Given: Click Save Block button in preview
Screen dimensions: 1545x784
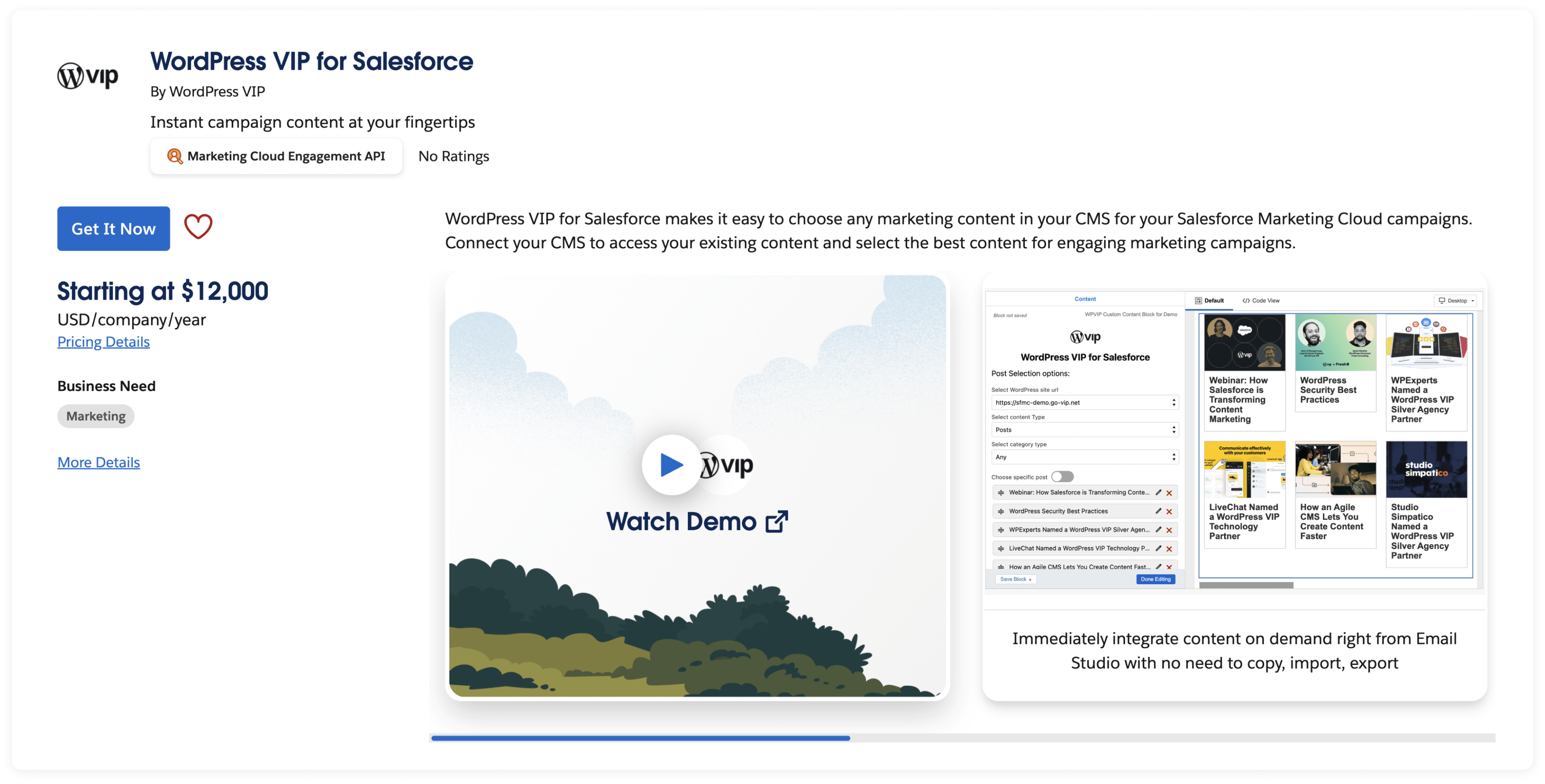Looking at the screenshot, I should tap(1015, 579).
